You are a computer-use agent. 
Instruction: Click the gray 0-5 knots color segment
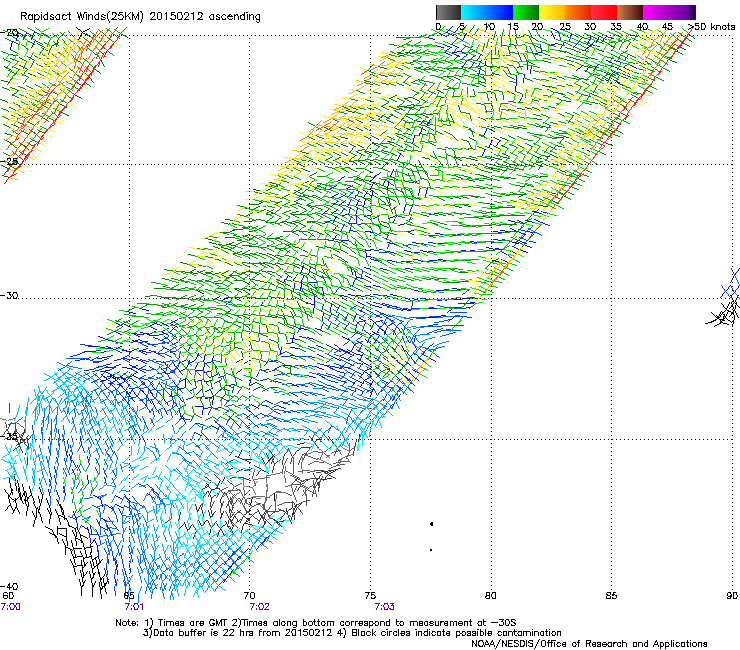tap(448, 12)
